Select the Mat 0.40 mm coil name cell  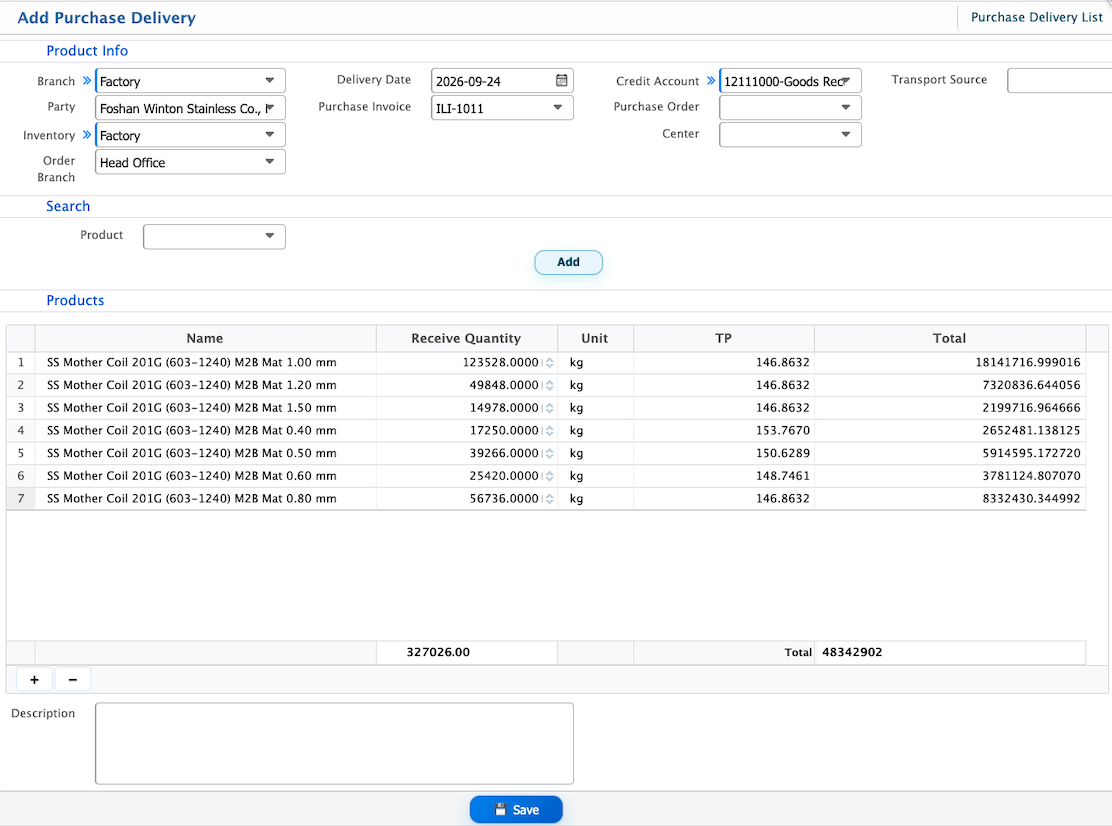pyautogui.click(x=205, y=430)
